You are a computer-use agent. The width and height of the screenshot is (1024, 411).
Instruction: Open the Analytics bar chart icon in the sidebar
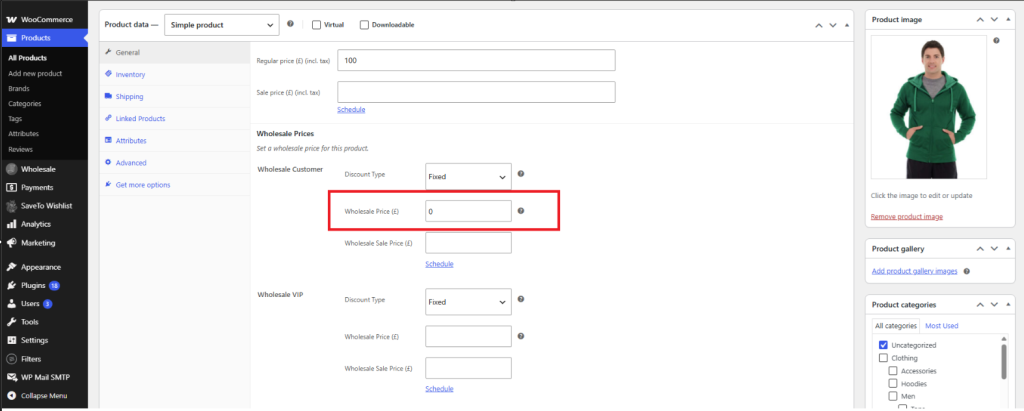(x=11, y=224)
